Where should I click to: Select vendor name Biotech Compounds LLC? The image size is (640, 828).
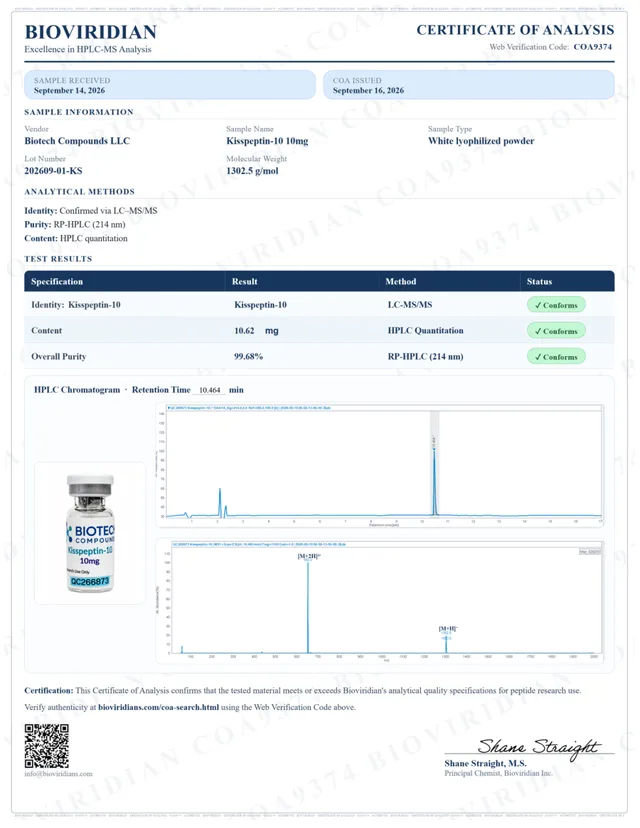pyautogui.click(x=77, y=141)
